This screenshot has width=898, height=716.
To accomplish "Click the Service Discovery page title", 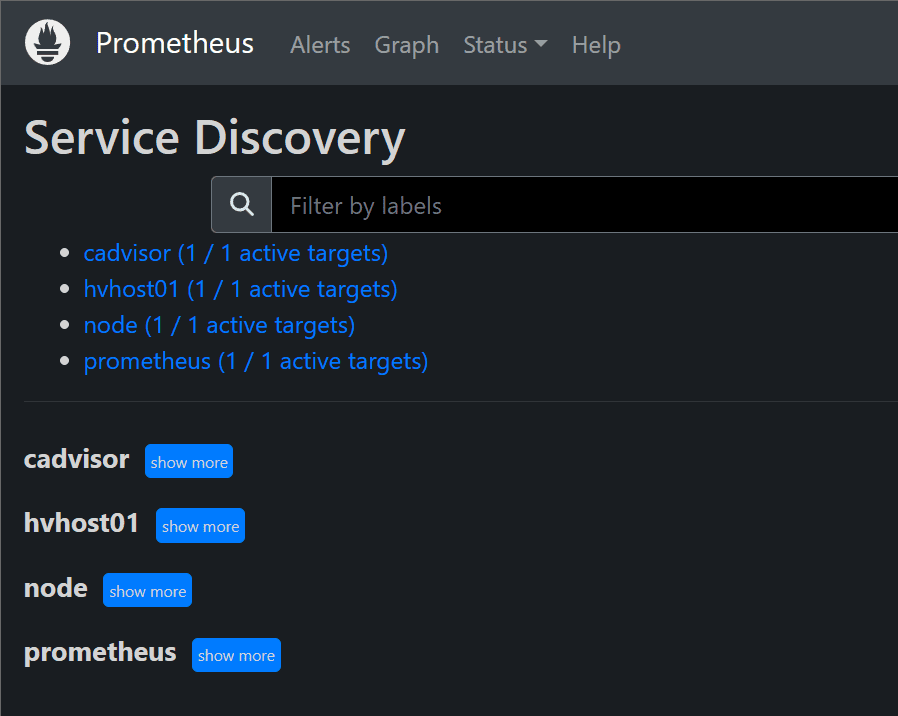I will point(214,137).
